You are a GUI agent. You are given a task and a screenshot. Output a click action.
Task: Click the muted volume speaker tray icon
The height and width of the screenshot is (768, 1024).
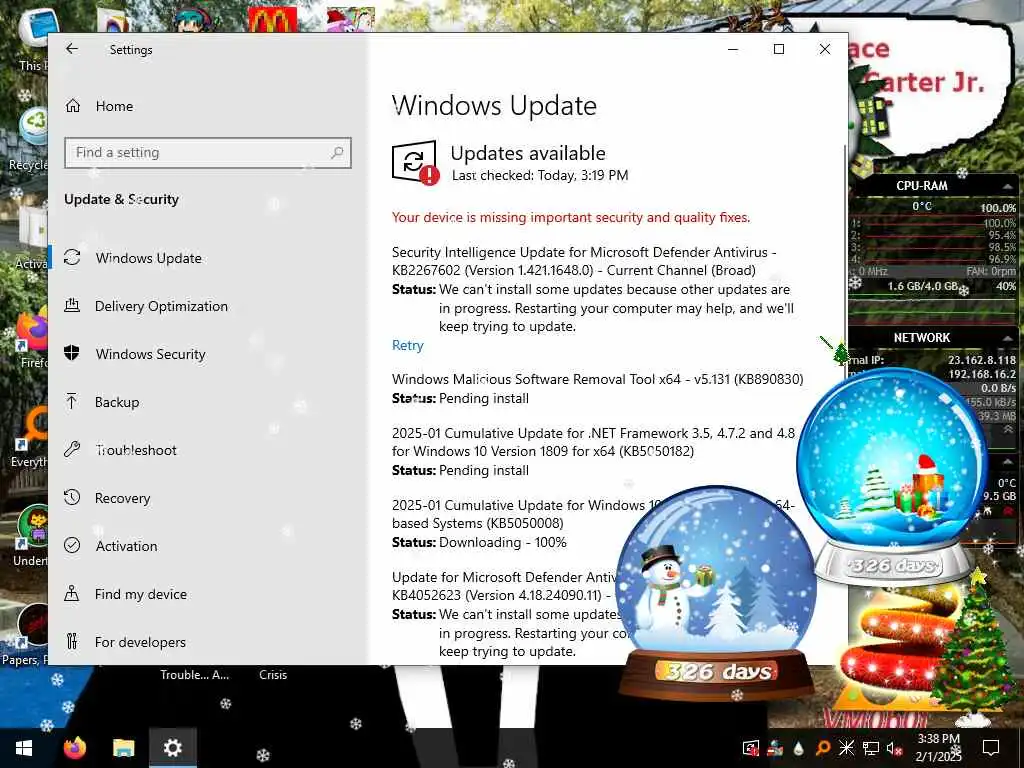[894, 748]
